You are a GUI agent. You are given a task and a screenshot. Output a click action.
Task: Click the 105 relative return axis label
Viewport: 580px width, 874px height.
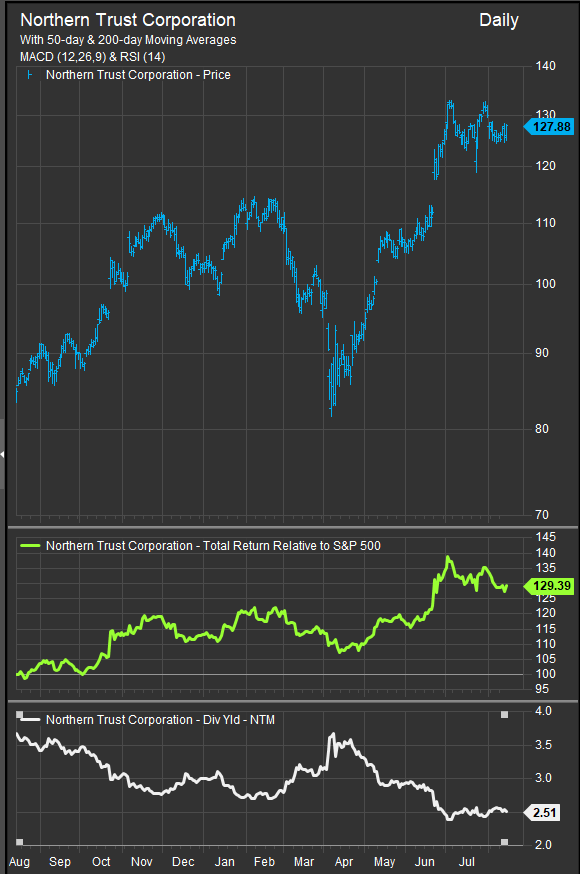(545, 659)
